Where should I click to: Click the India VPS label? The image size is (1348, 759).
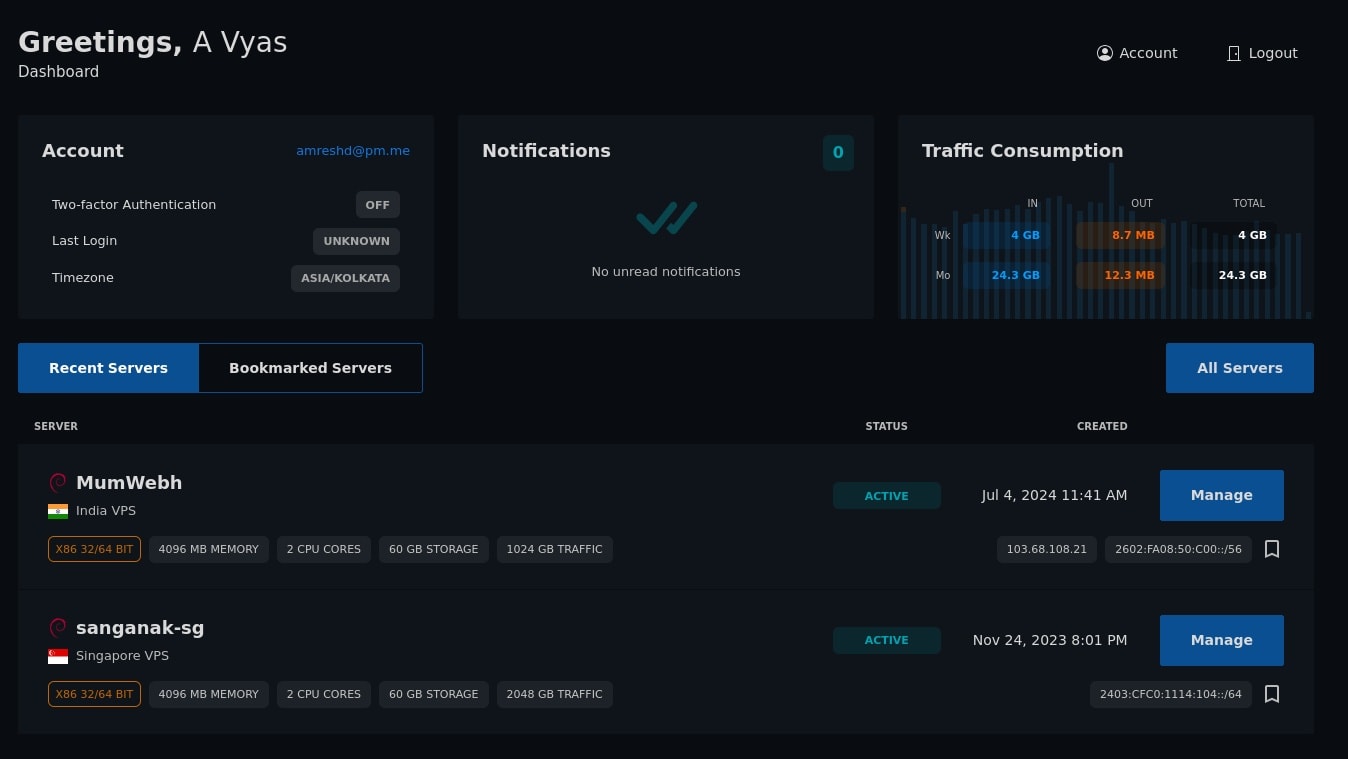(106, 511)
